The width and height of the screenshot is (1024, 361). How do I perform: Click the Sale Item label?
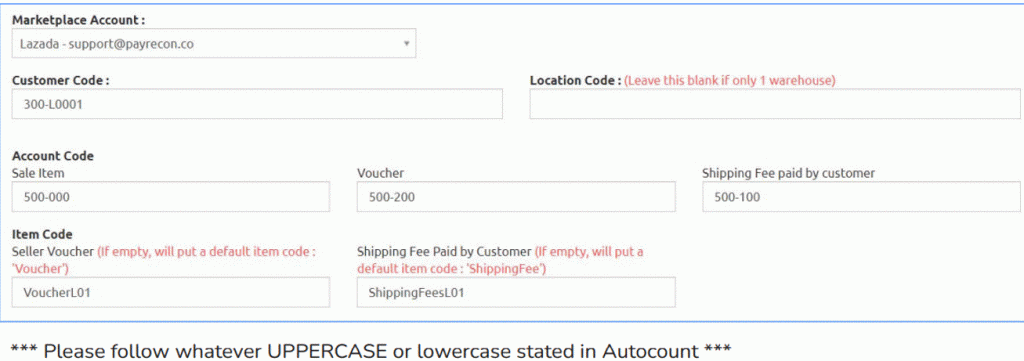[x=38, y=173]
